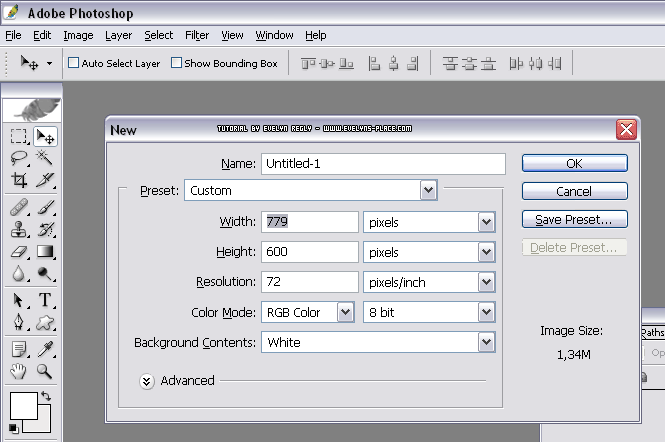This screenshot has height=442, width=665.
Task: Select the Crop tool
Action: [x=19, y=180]
